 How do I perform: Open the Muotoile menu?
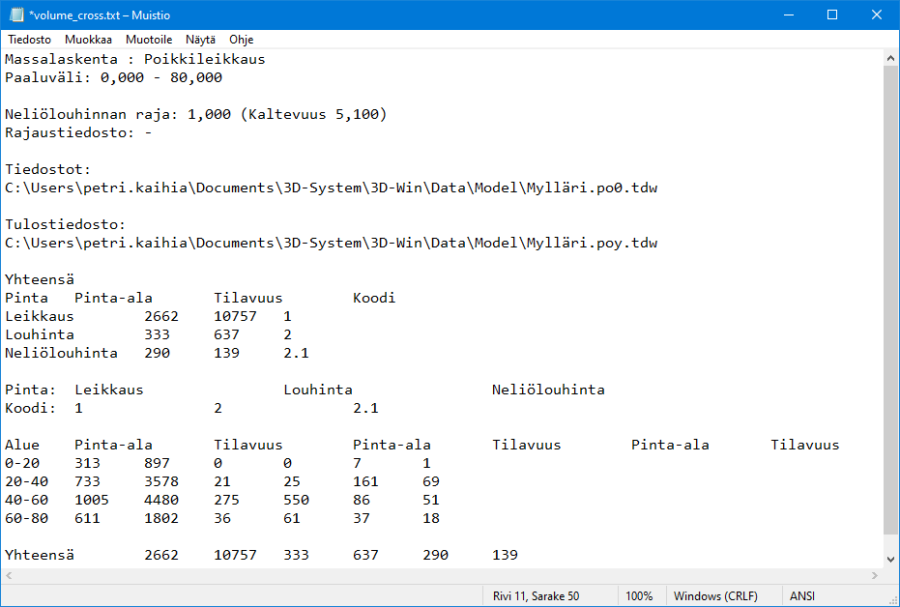click(148, 40)
